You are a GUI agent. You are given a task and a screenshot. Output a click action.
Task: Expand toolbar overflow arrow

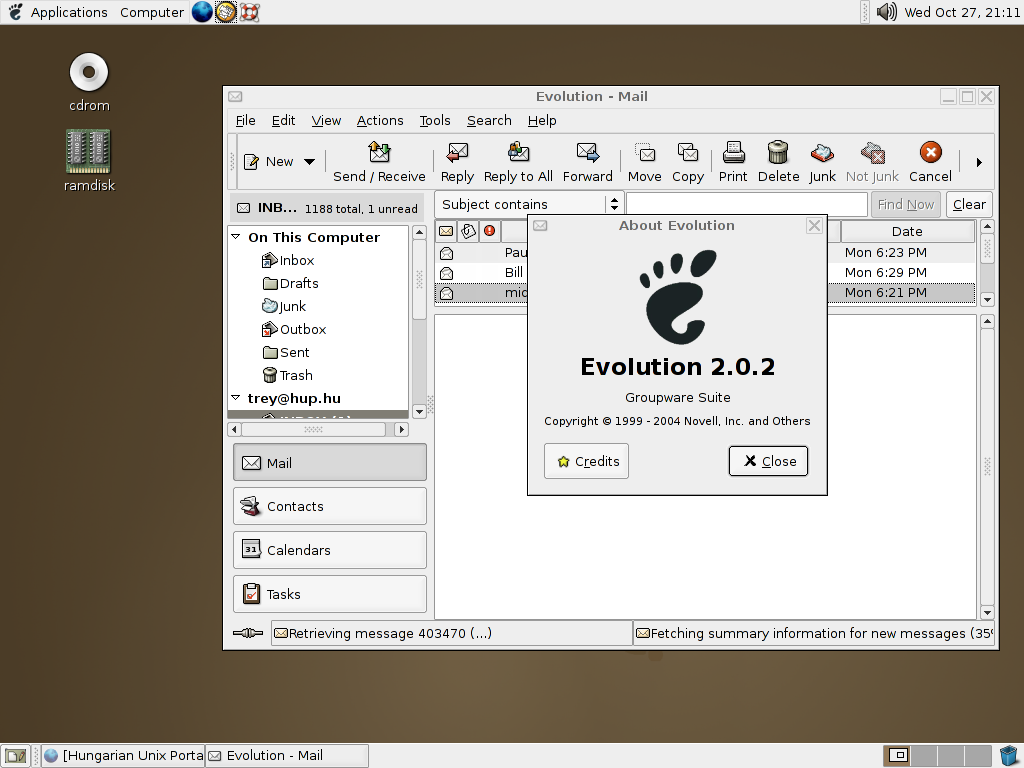click(x=979, y=162)
